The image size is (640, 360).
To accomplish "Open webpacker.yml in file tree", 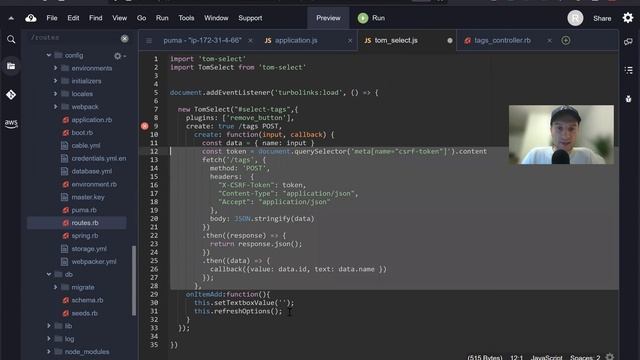I will click(x=93, y=262).
